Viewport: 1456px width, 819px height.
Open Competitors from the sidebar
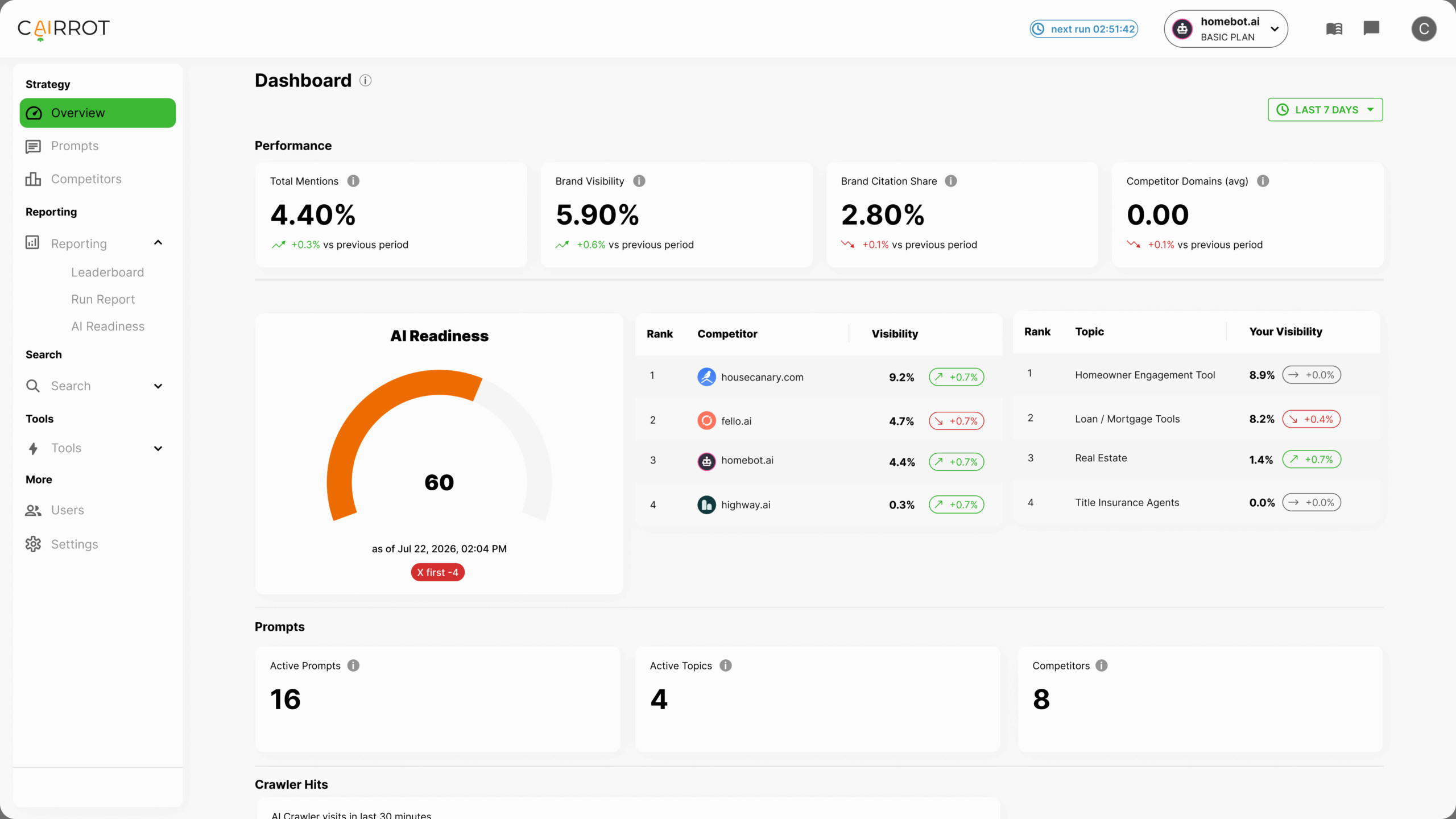86,179
